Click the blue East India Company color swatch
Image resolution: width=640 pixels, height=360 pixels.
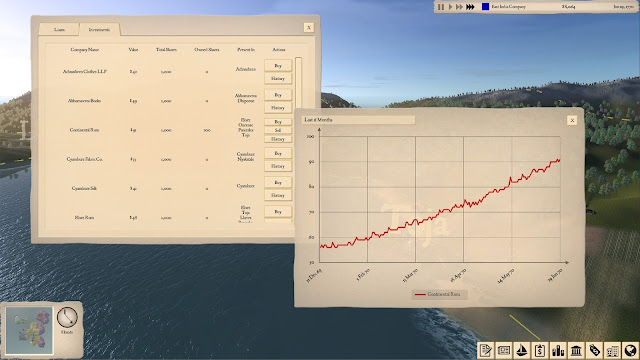click(485, 7)
